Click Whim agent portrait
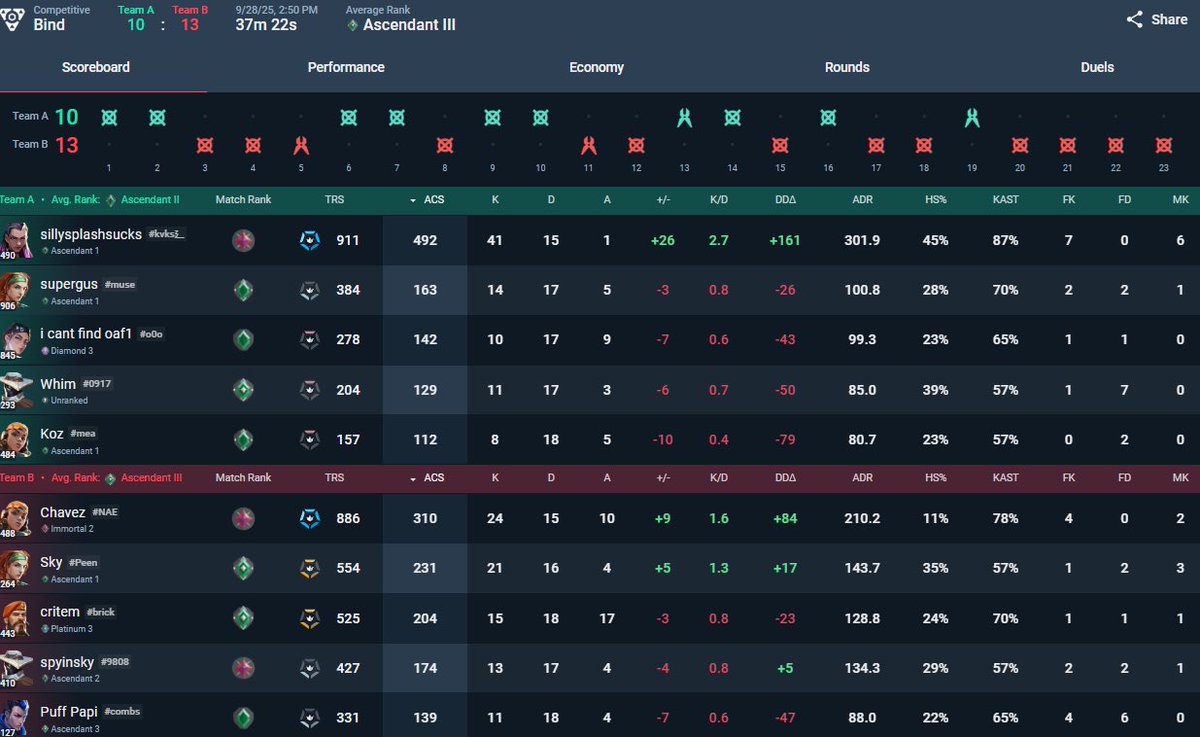The height and width of the screenshot is (737, 1200). click(17, 390)
